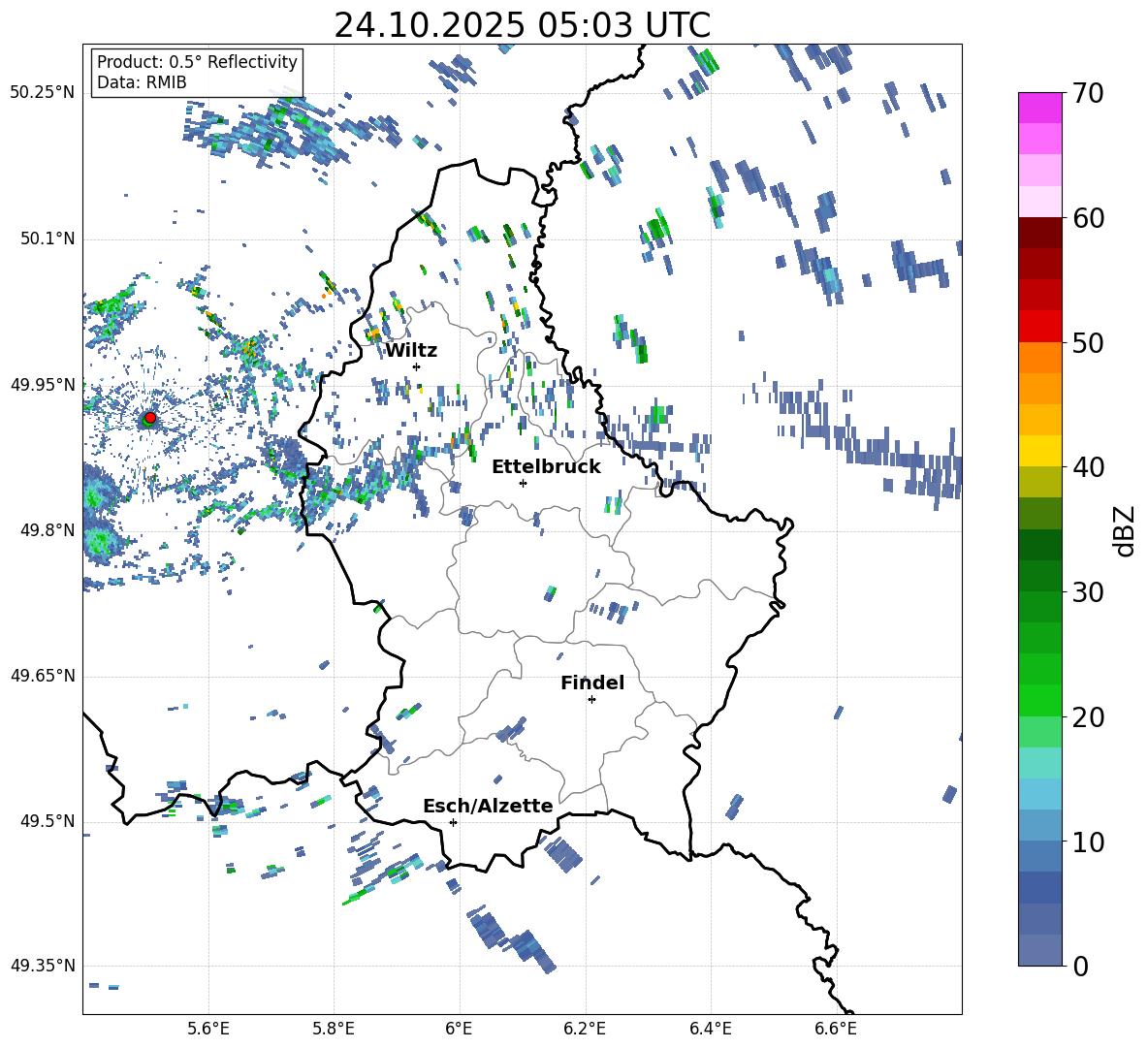Viewport: 1148px width, 1048px height.
Task: Click the 0 value on colorbar
Action: pos(1080,966)
